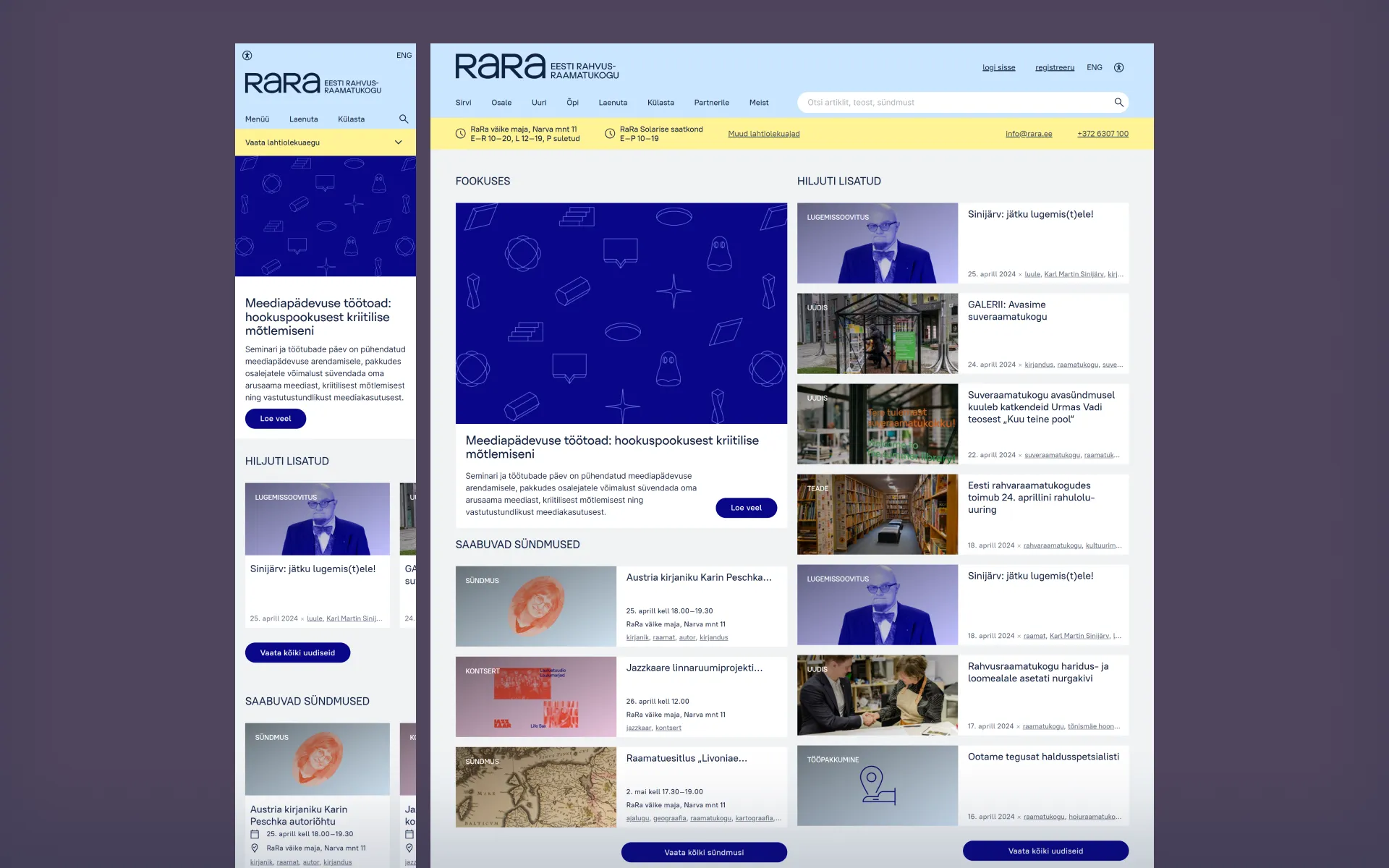Open the GALERII Avasime suveraamatukogu thumbnail
The image size is (1389, 868).
(877, 333)
